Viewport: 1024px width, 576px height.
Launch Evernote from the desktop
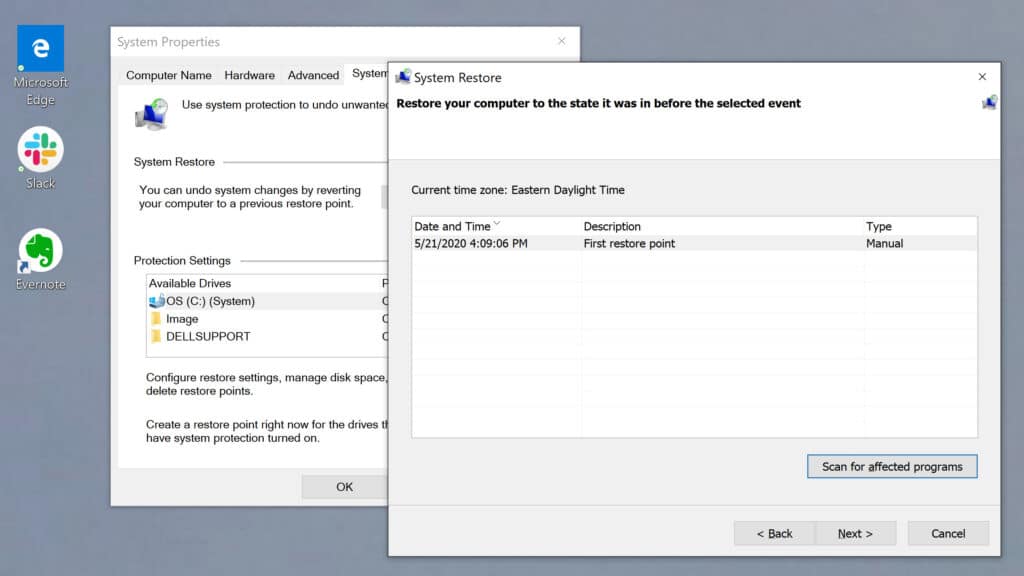[38, 247]
